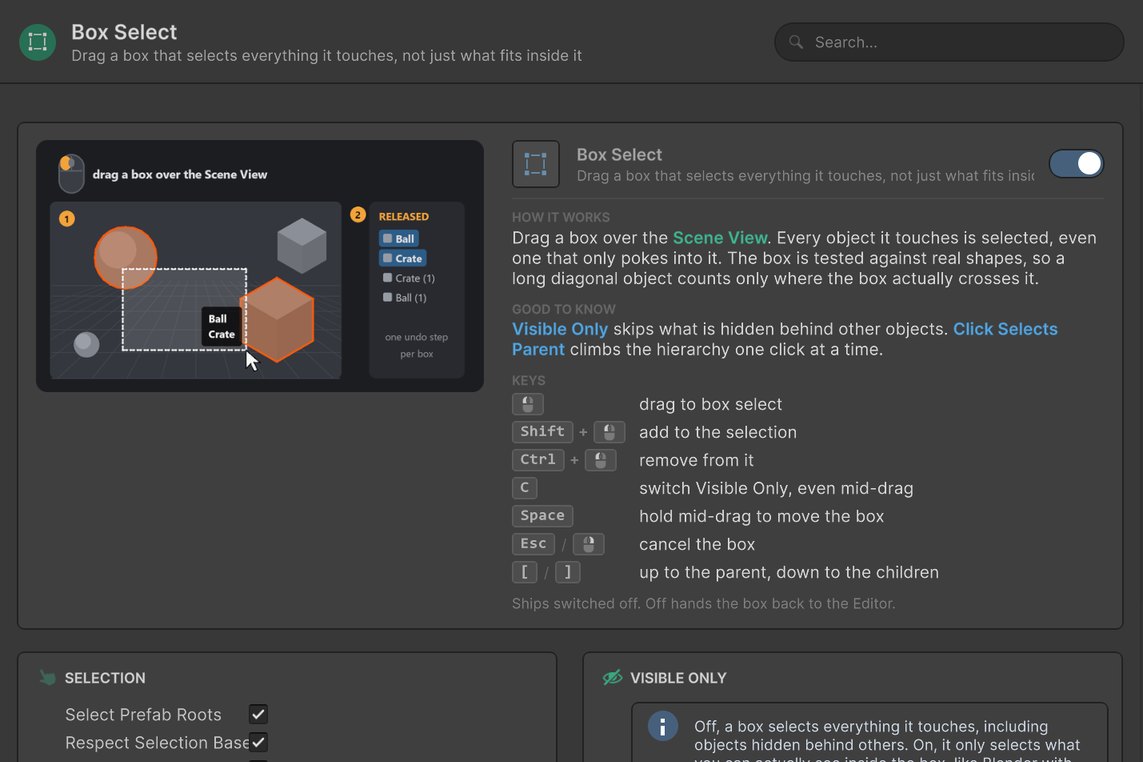Click the Ctrl key badge
1143x762 pixels.
click(538, 460)
